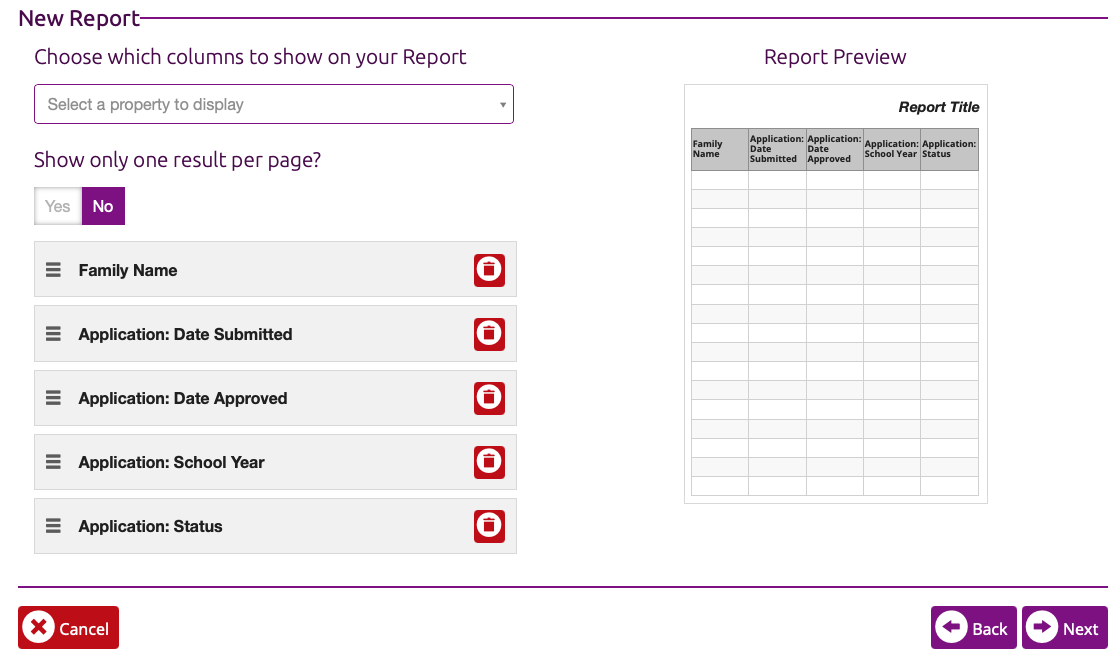Open the Select a property dropdown
1119x658 pixels.
273,104
